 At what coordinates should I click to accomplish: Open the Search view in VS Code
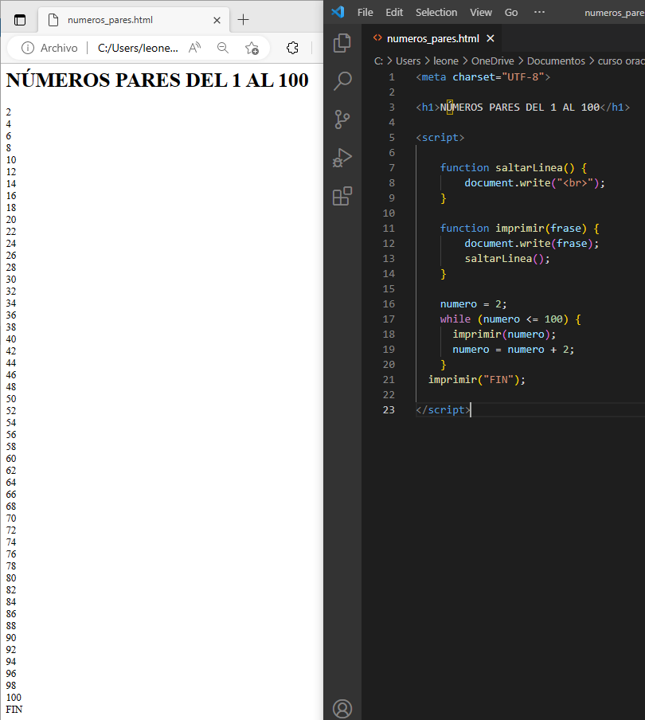click(342, 81)
